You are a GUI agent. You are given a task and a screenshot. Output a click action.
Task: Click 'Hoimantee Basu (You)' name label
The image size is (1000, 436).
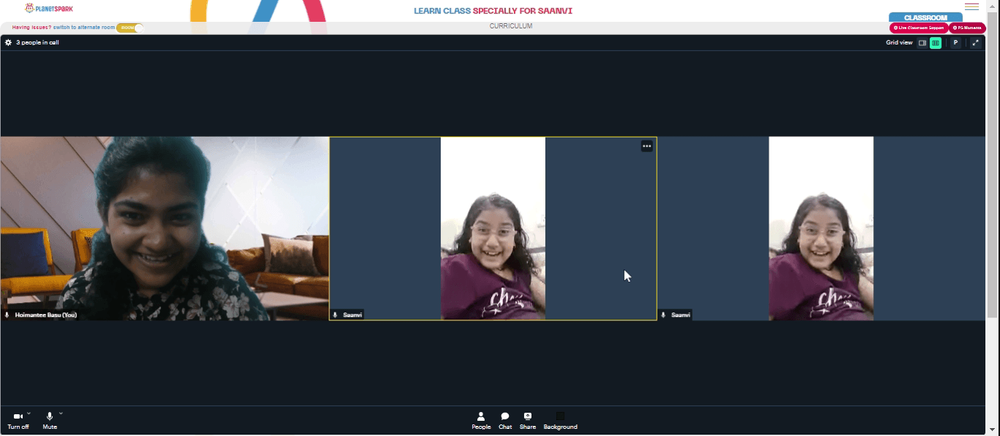tap(46, 315)
